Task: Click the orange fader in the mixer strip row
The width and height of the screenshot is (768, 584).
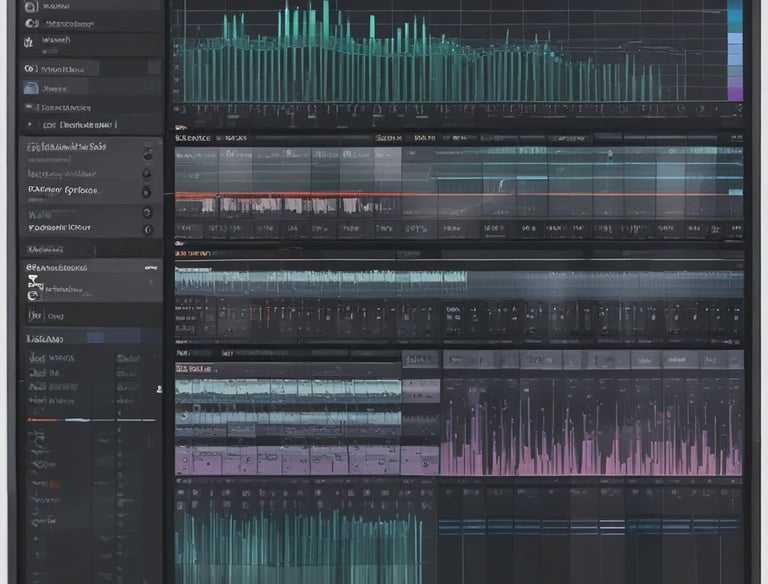Action: pyautogui.click(x=267, y=316)
